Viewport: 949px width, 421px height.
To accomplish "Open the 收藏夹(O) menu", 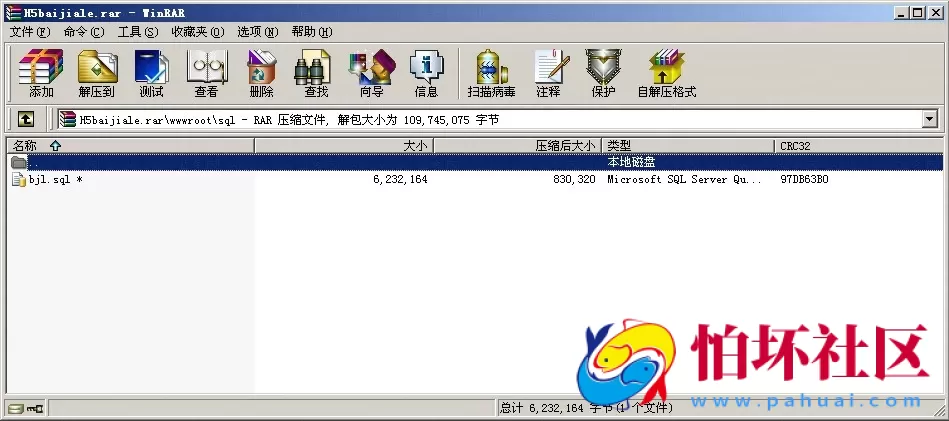I will (197, 32).
